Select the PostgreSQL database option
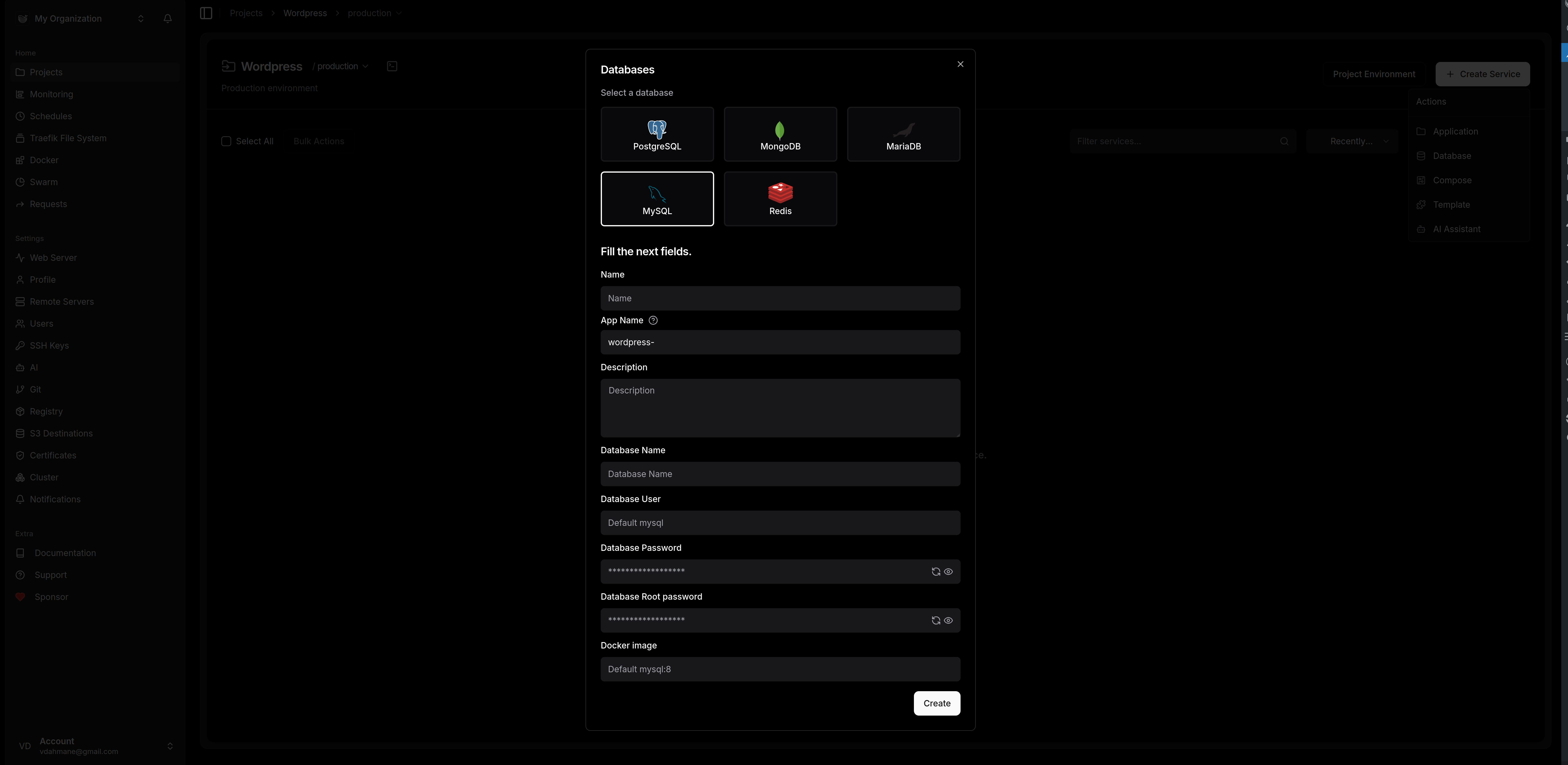 click(x=657, y=134)
